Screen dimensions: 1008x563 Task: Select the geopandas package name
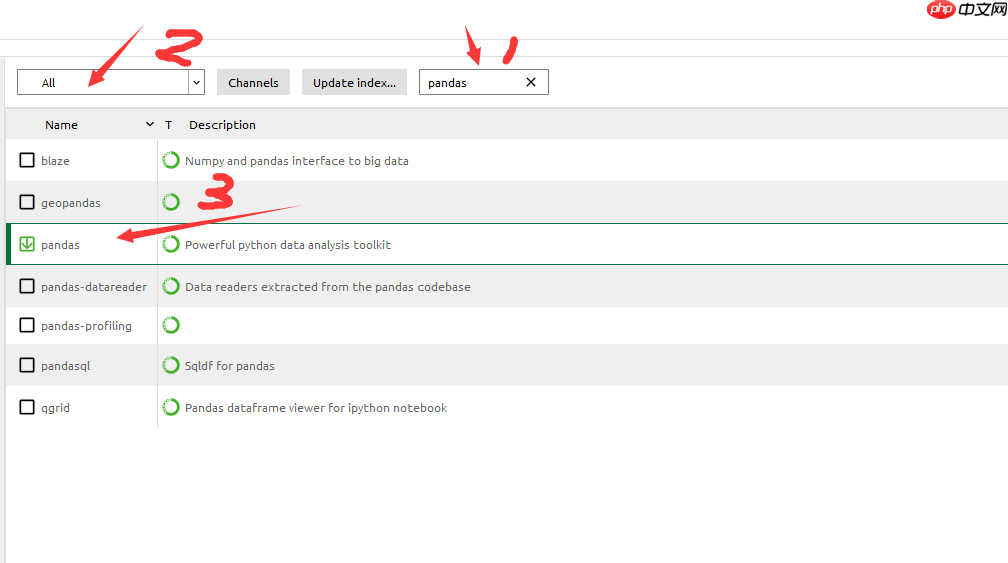pyautogui.click(x=71, y=203)
